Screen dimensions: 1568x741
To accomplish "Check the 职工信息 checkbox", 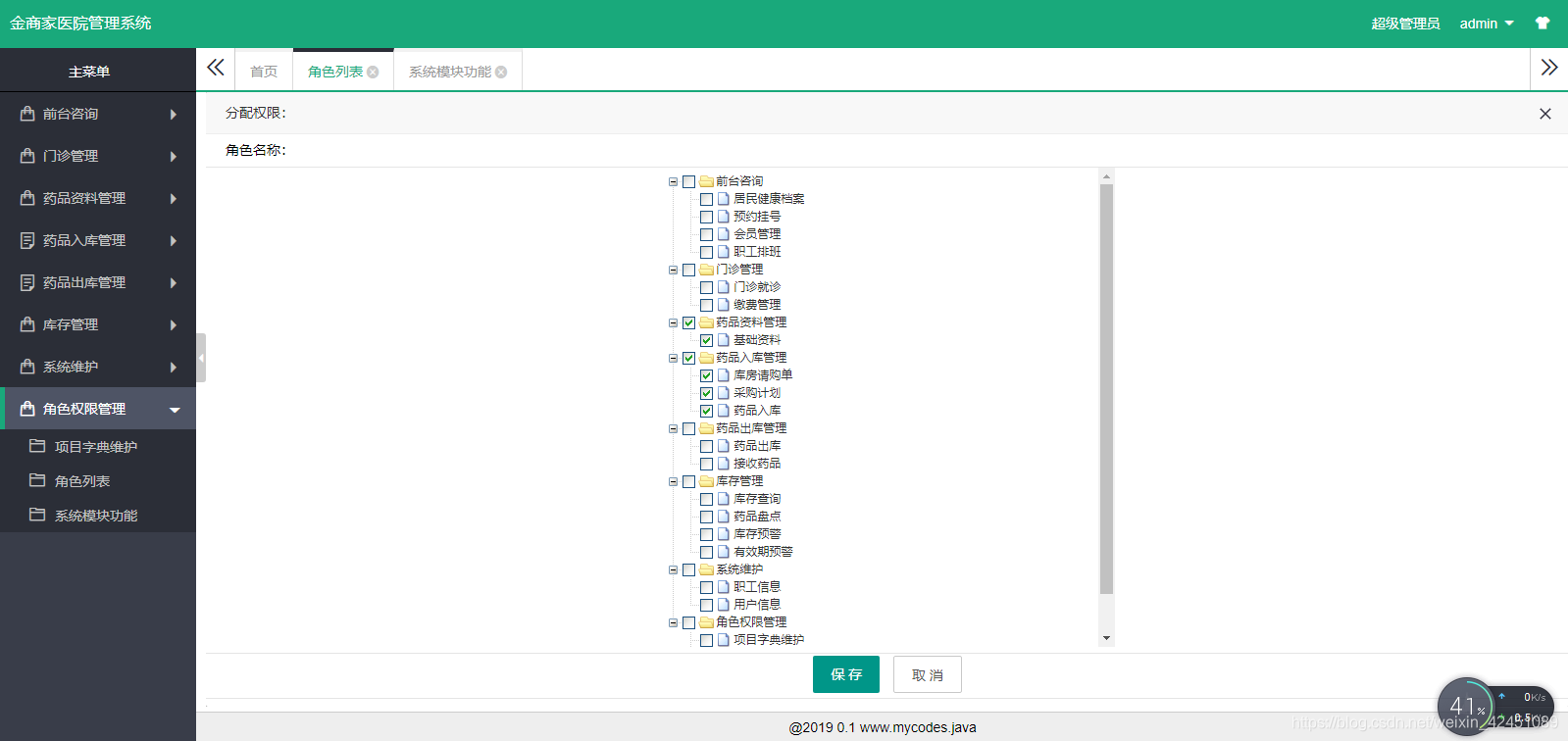I will pyautogui.click(x=707, y=588).
